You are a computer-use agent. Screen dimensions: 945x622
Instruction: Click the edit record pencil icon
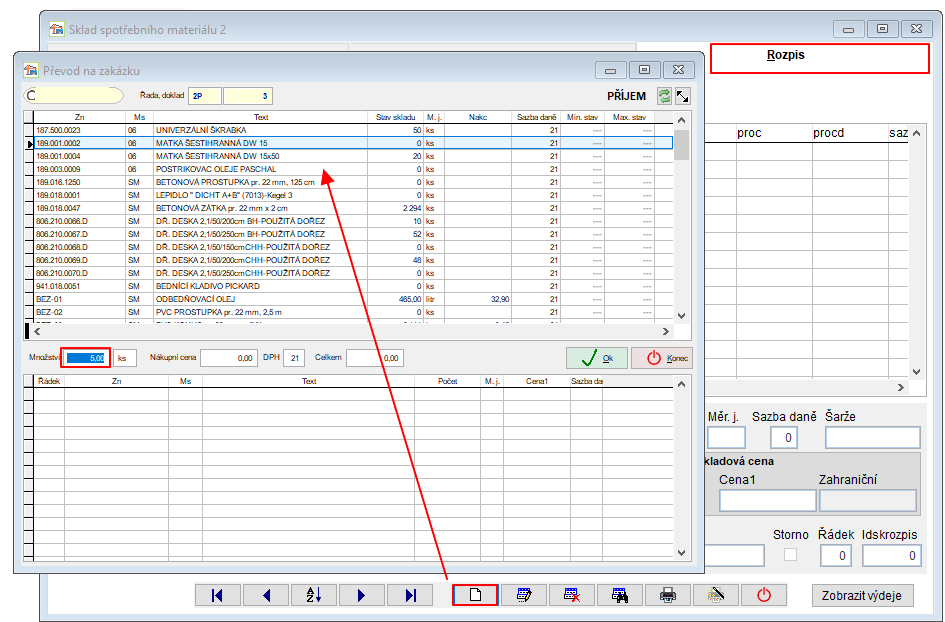pos(524,595)
